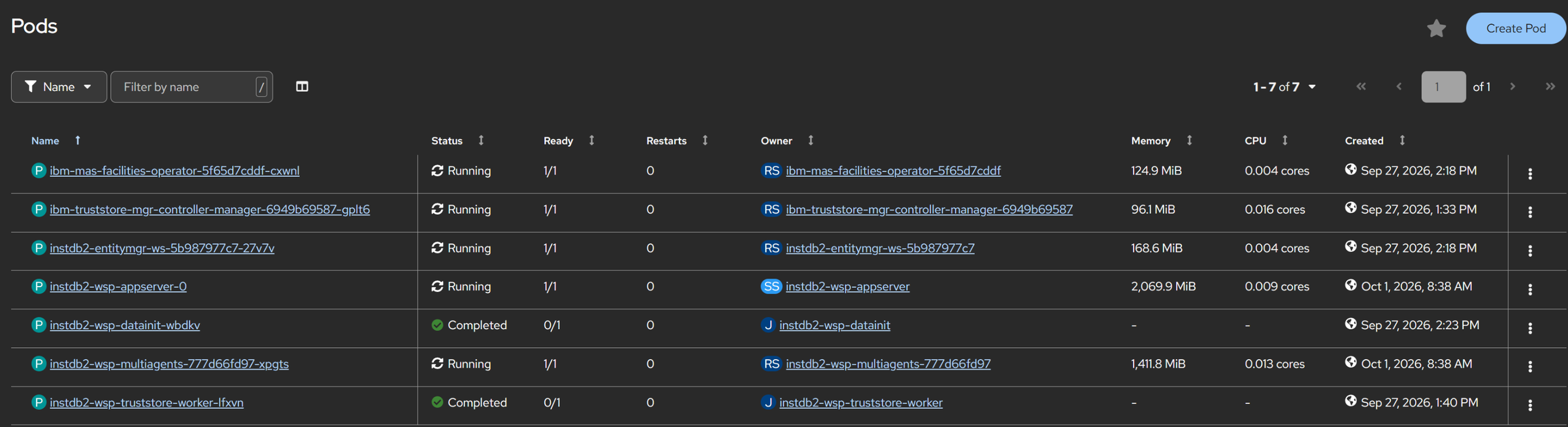Viewport: 1568px width, 427px height.
Task: Sort pods by Name column arrow
Action: pos(78,140)
